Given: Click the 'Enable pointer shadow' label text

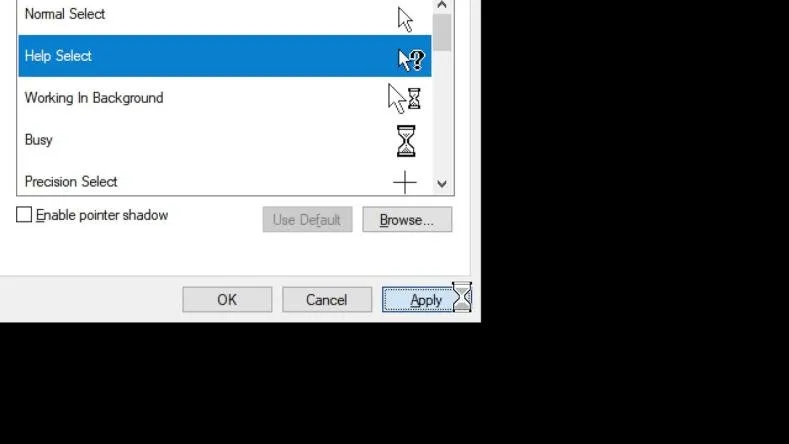Looking at the screenshot, I should [102, 215].
